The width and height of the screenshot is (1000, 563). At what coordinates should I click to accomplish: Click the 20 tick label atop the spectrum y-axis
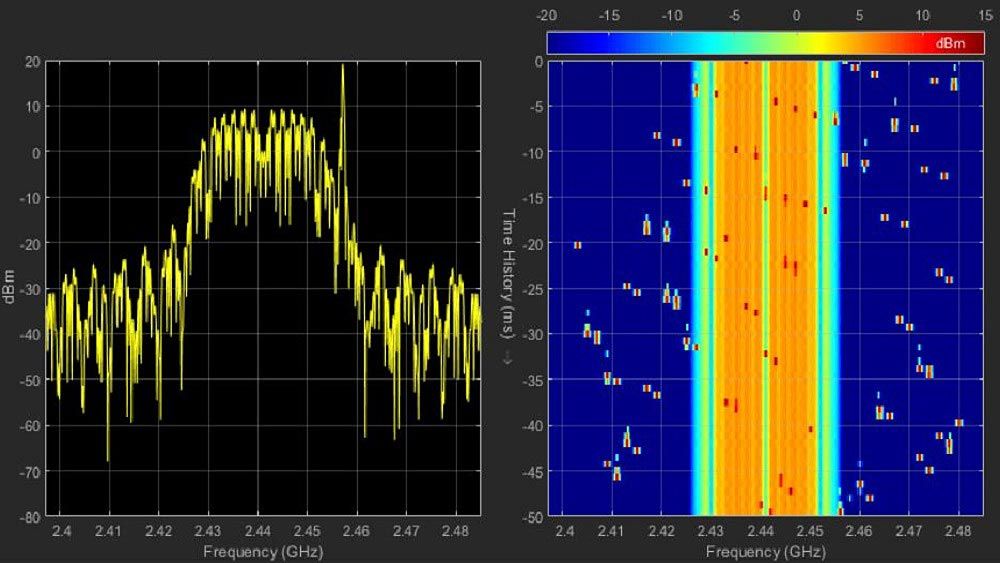click(x=33, y=61)
